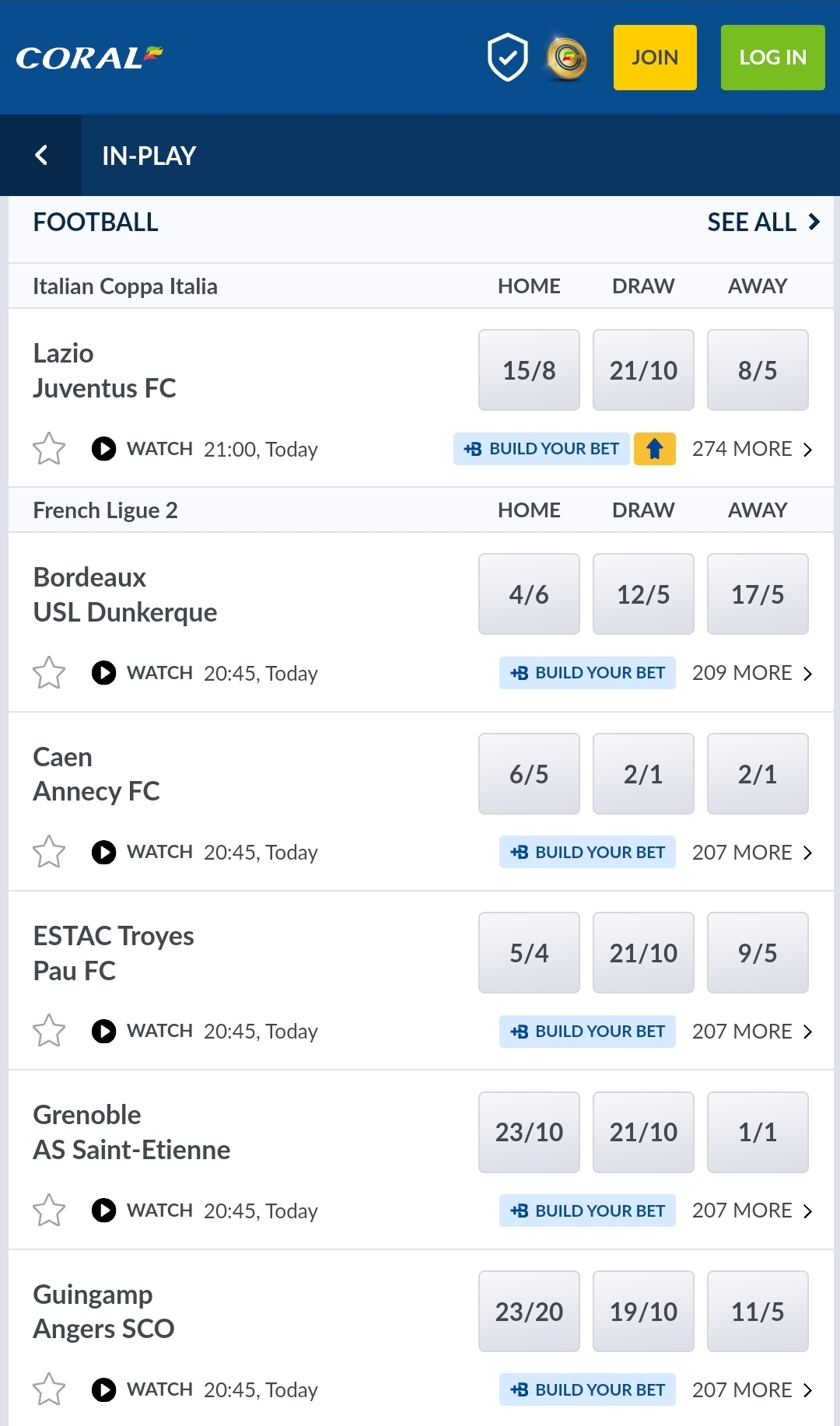Pick the 2/1 draw odds for Caen match
This screenshot has width=840, height=1426.
click(643, 773)
